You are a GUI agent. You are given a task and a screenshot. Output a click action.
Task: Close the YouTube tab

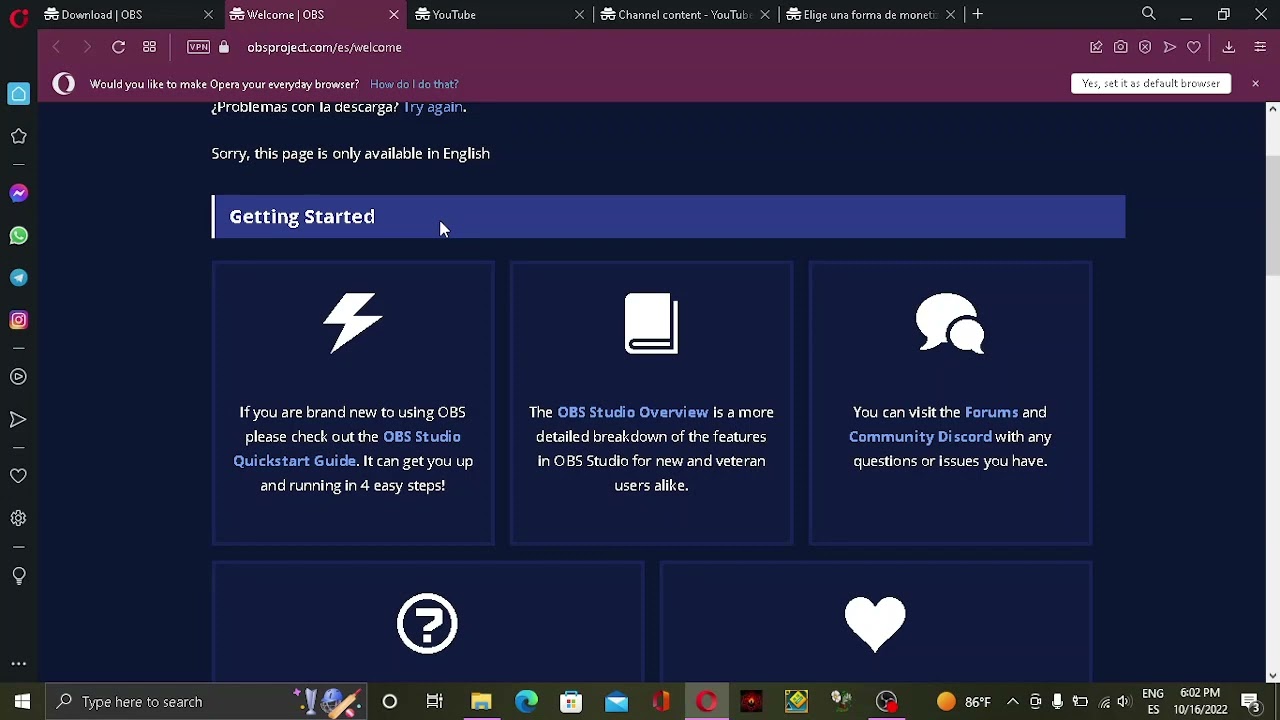point(579,15)
